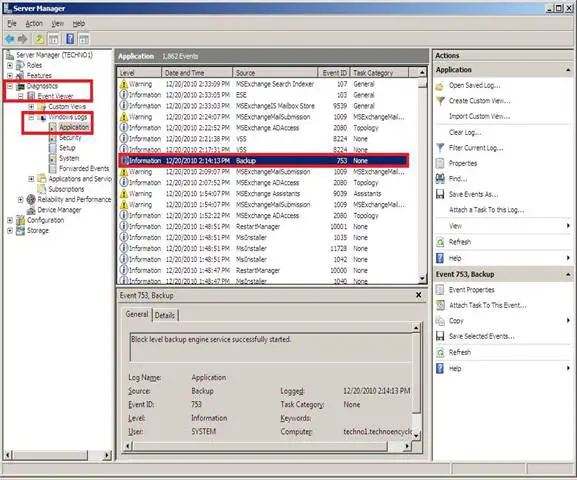Select the Security log in tree
This screenshot has width=577, height=480.
pos(70,138)
